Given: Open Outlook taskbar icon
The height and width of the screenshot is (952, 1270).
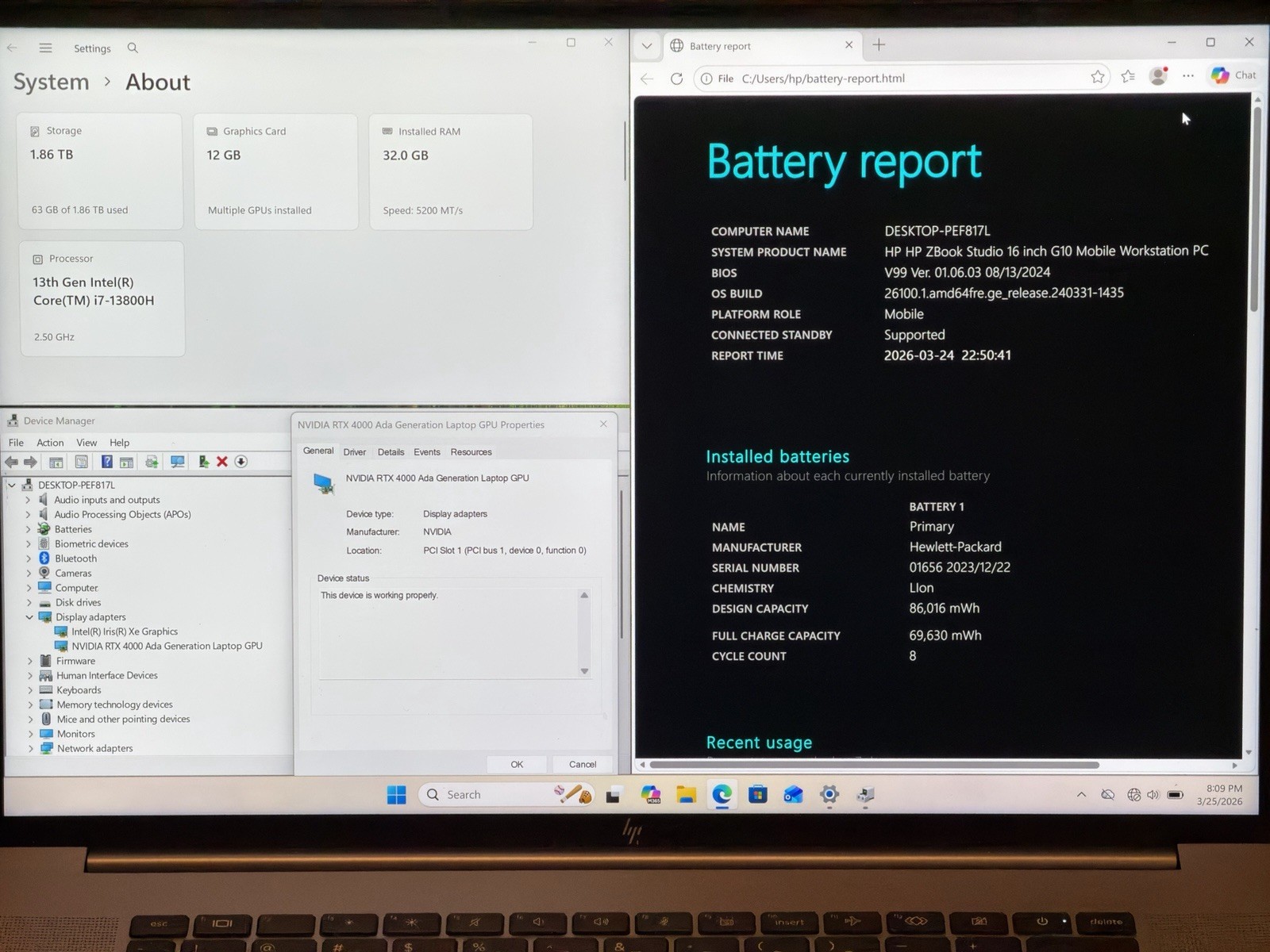Looking at the screenshot, I should (793, 794).
